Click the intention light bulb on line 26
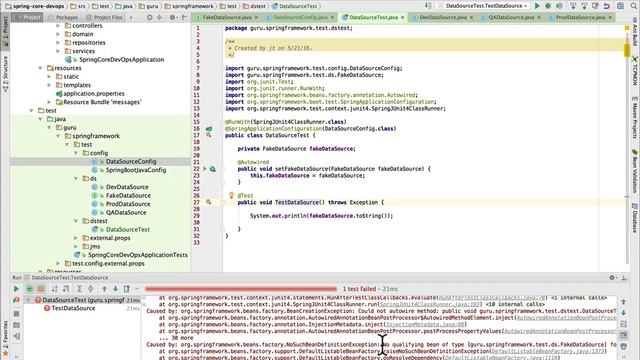640x360 pixels. [231, 196]
